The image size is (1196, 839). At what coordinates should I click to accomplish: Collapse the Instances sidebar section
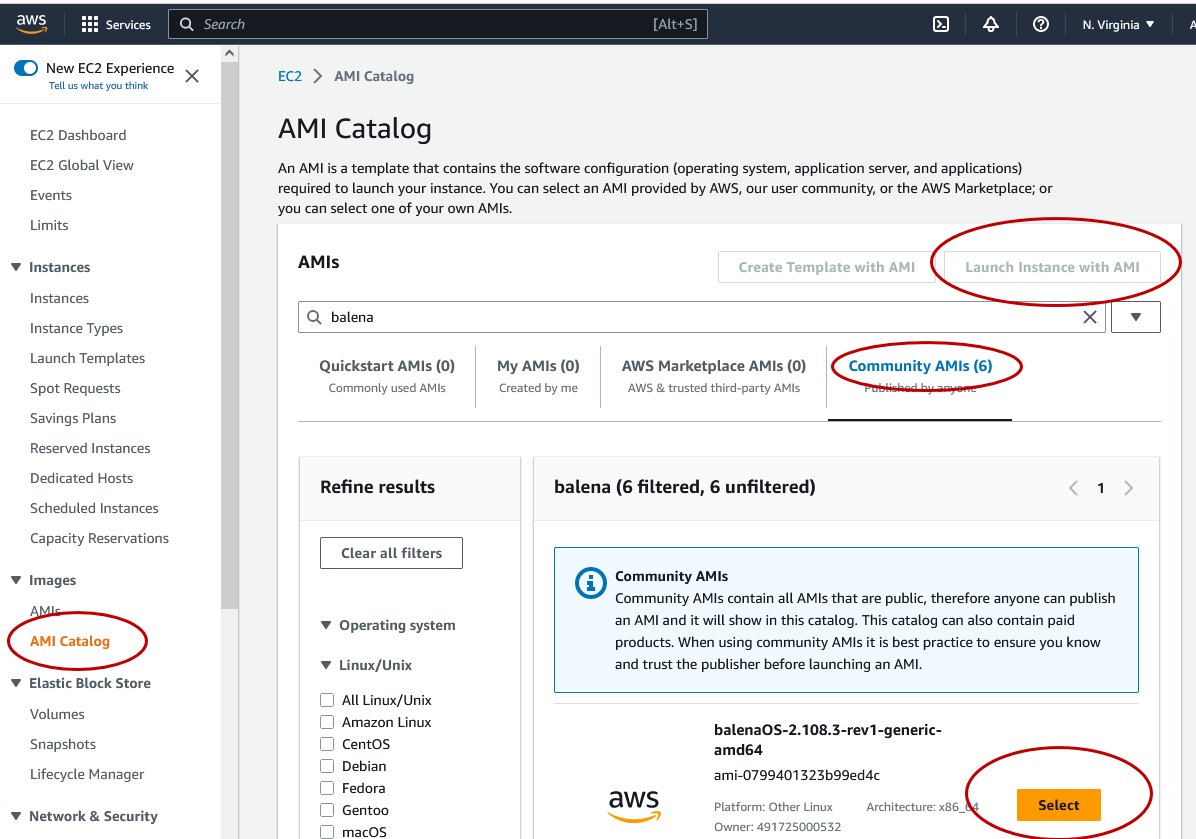(x=16, y=267)
